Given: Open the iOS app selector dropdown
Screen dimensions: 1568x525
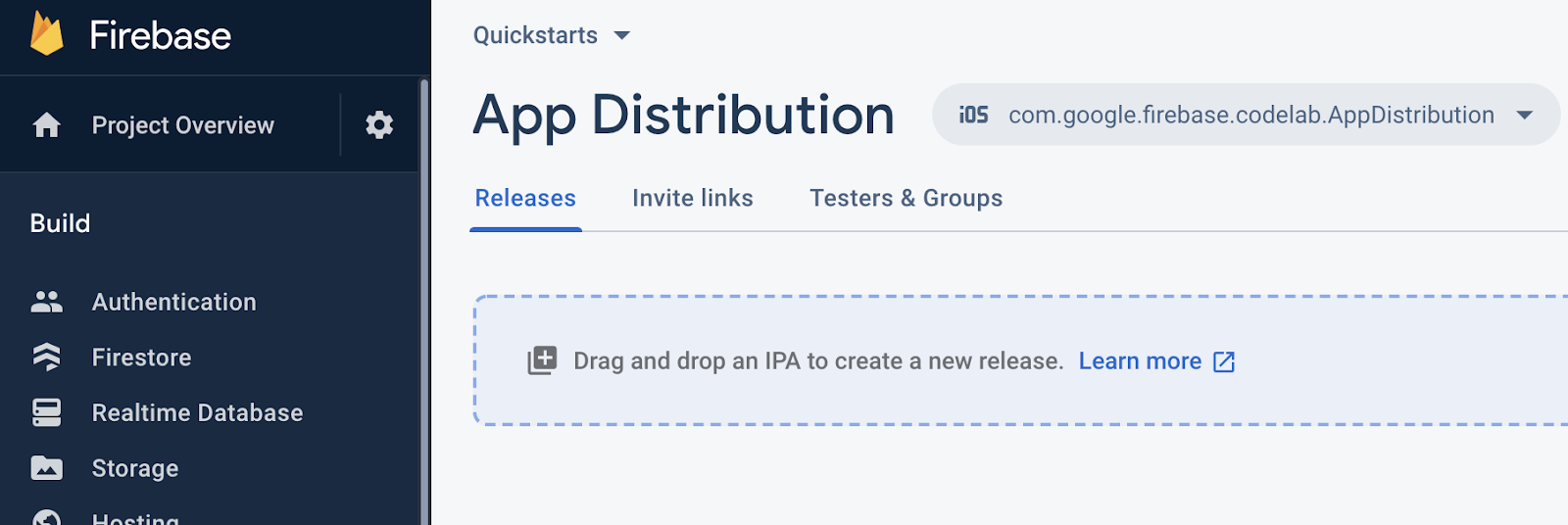Looking at the screenshot, I should 1245,115.
